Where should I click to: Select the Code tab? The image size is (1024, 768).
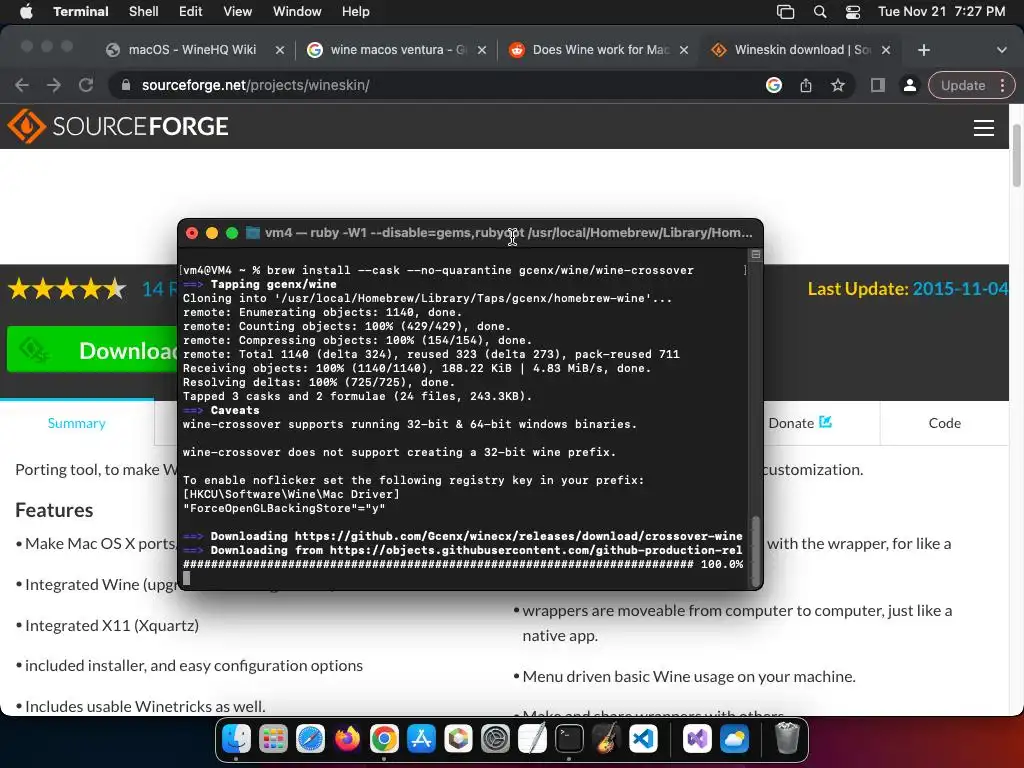click(944, 423)
